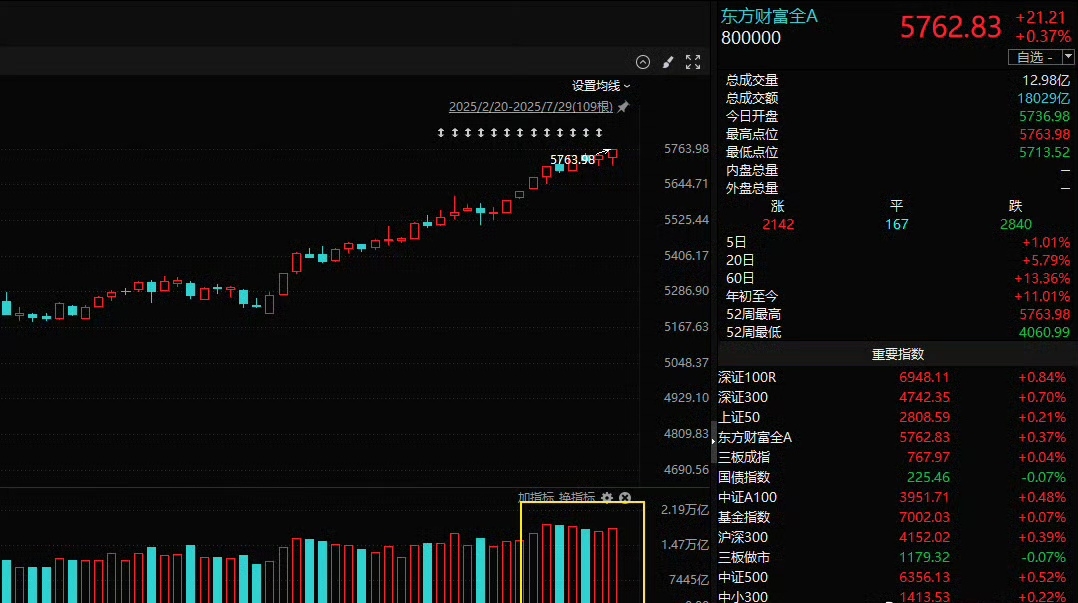
Task: Click the 跌 count 2840
Action: 1015,224
